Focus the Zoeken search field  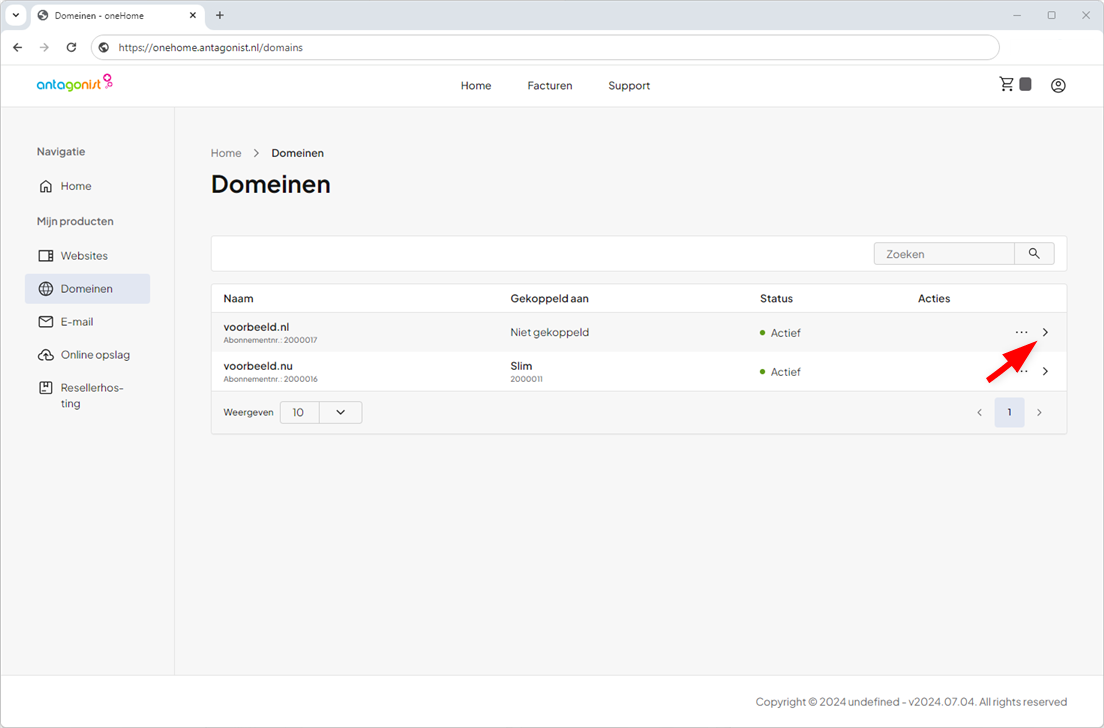click(943, 253)
